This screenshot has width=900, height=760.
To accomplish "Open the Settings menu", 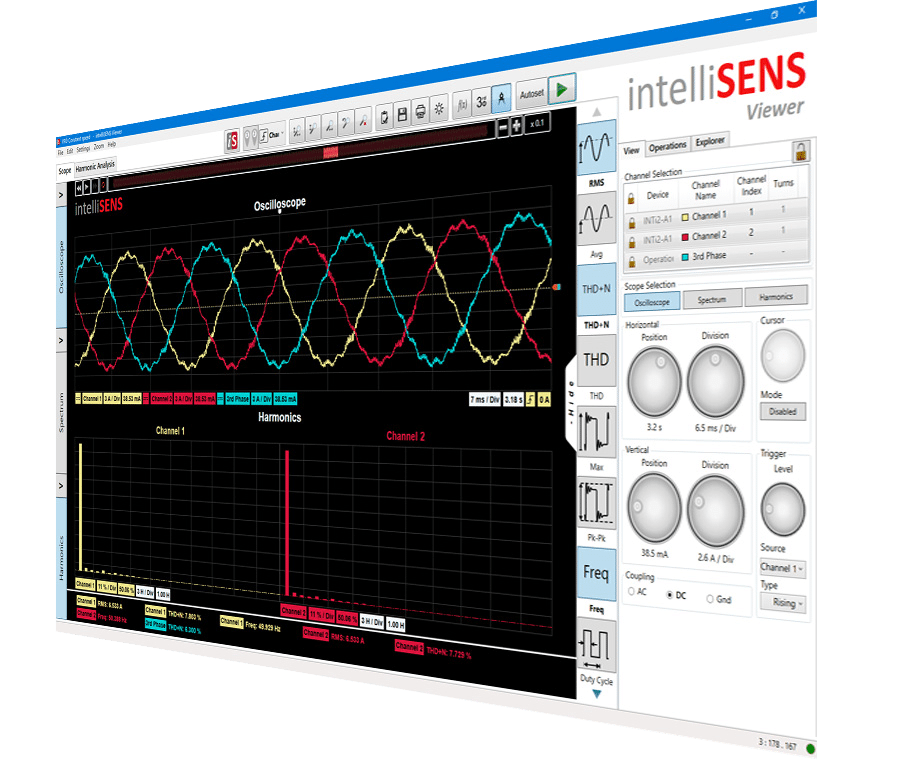I will click(83, 149).
